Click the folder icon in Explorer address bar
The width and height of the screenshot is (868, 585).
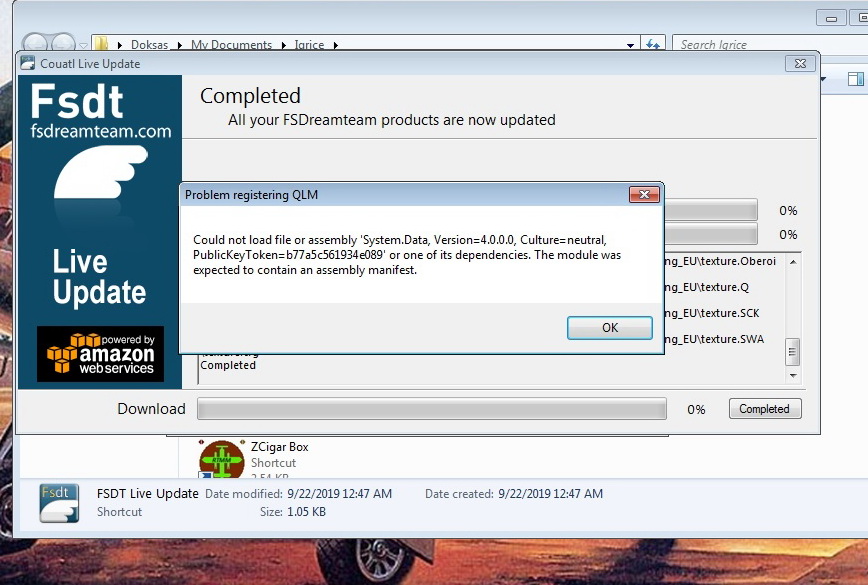[x=101, y=44]
